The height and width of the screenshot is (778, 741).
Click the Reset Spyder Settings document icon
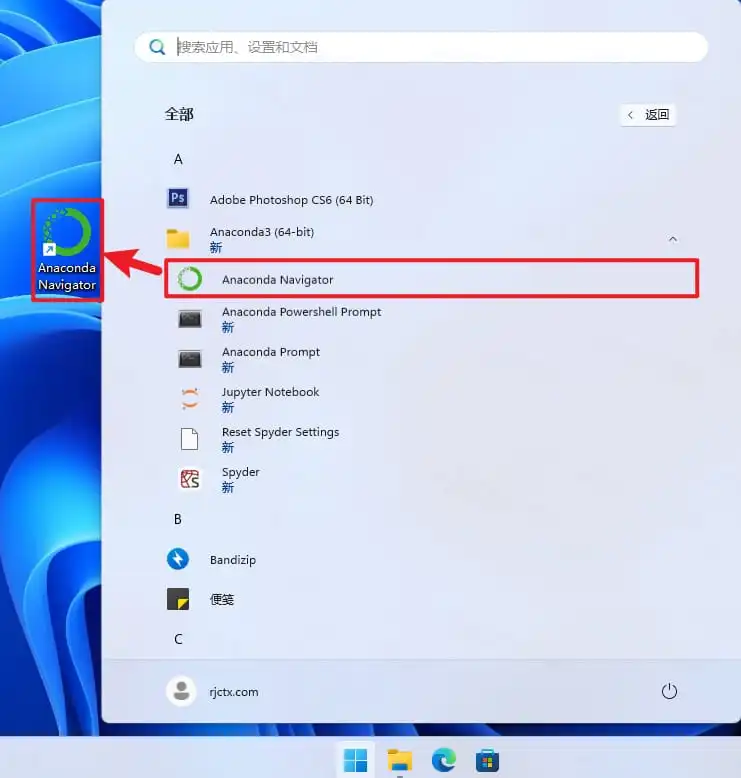click(190, 439)
